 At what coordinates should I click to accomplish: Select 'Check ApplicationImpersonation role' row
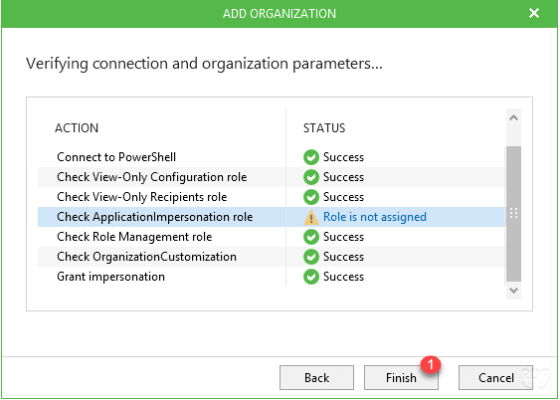click(x=272, y=217)
